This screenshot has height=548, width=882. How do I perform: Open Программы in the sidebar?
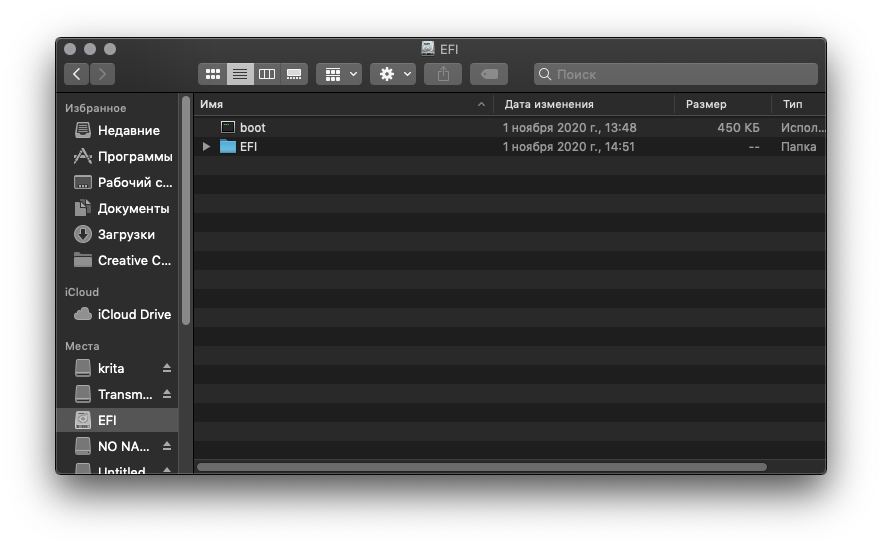tap(118, 156)
